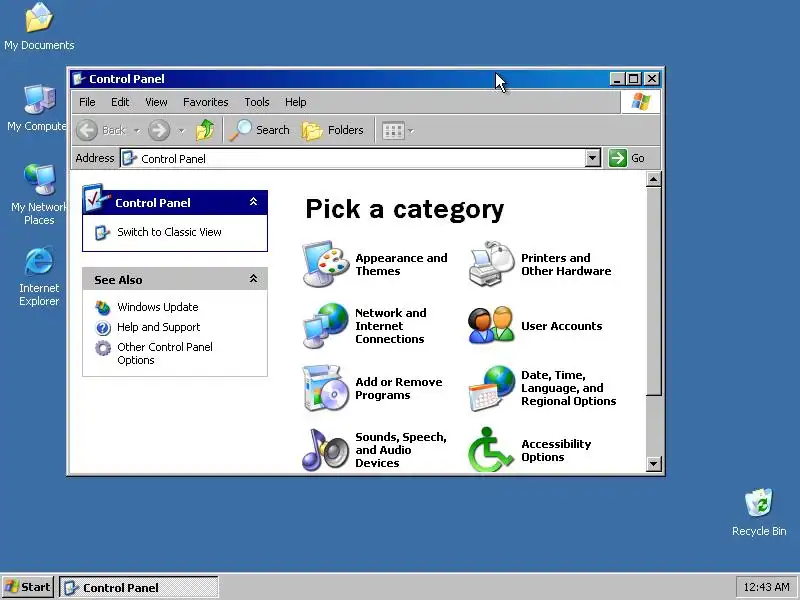Click the Back arrow toolbar button
800x600 pixels.
pyautogui.click(x=87, y=131)
